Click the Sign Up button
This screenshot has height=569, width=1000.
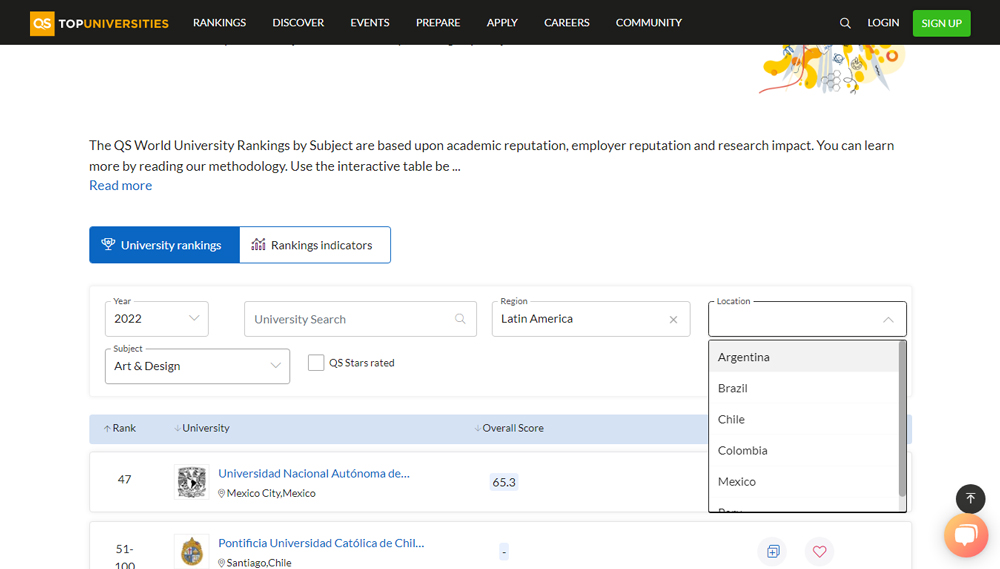[x=941, y=23]
